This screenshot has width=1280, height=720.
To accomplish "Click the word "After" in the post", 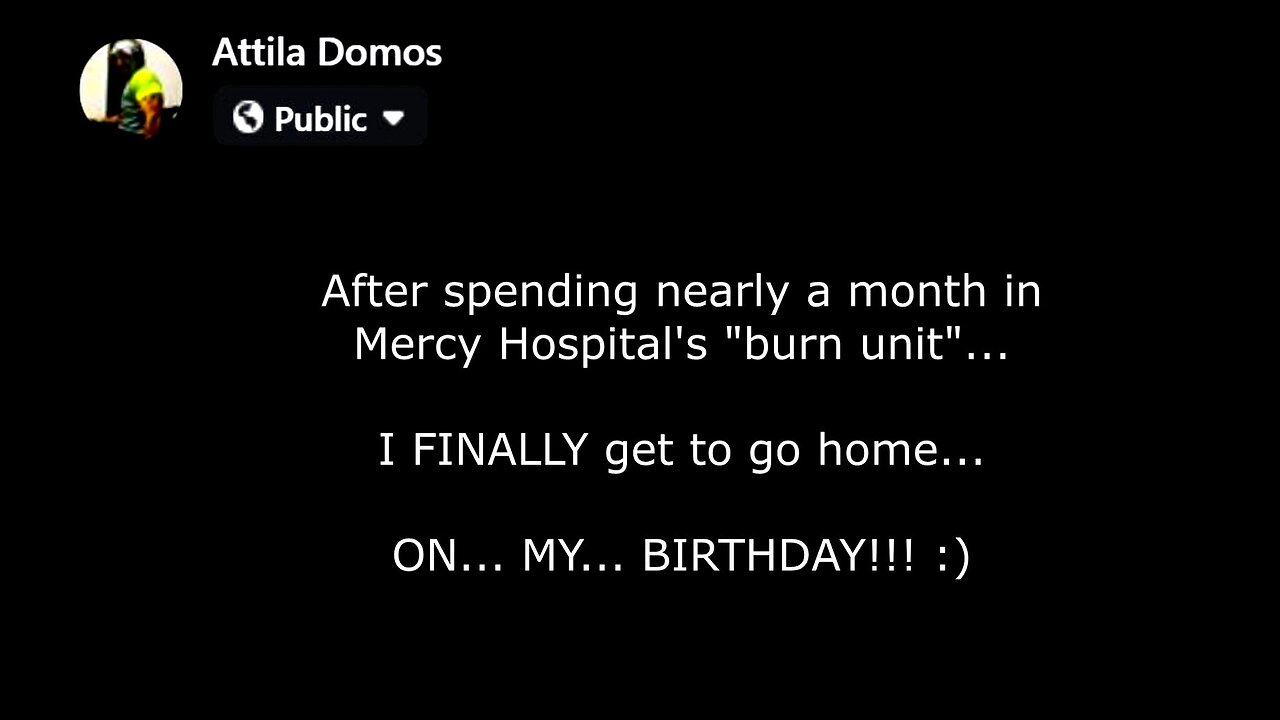I will [375, 291].
